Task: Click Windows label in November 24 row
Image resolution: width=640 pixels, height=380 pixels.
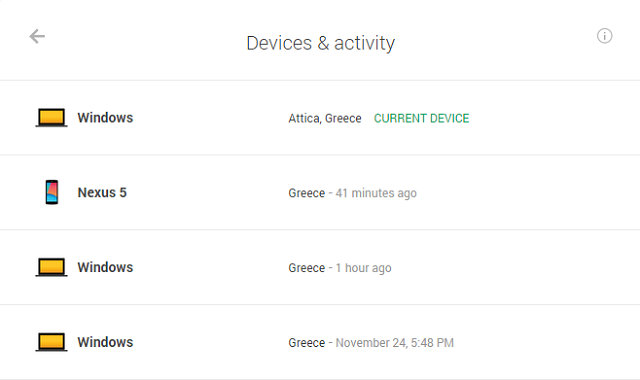Action: pos(105,342)
